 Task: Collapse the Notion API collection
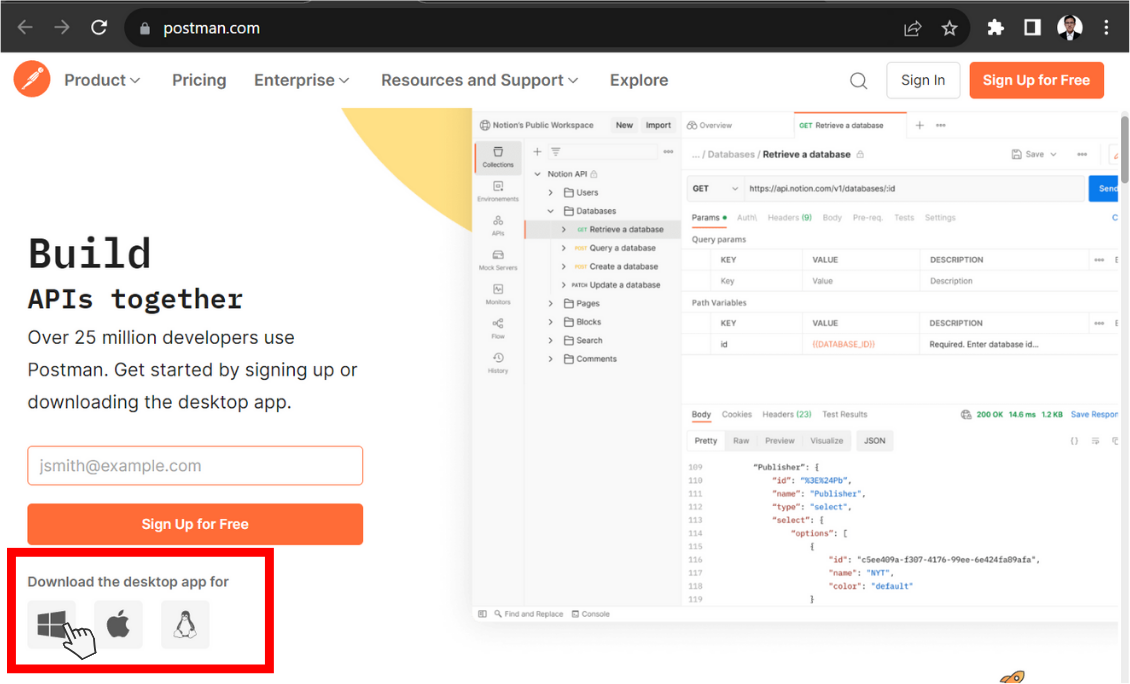coord(538,174)
